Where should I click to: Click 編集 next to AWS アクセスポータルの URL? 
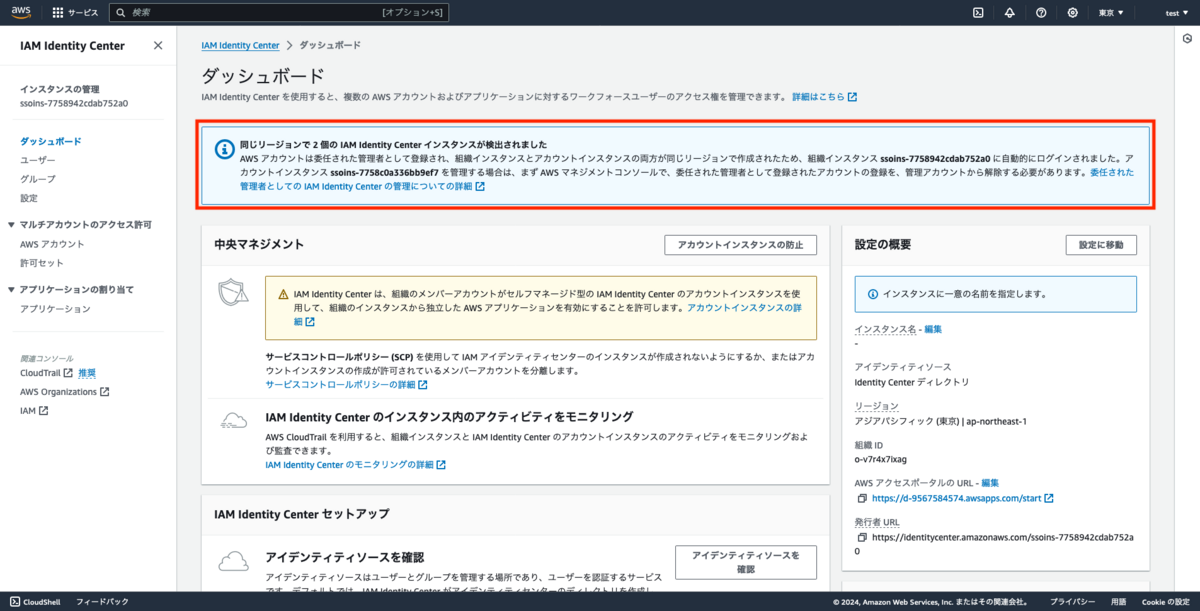(x=990, y=483)
